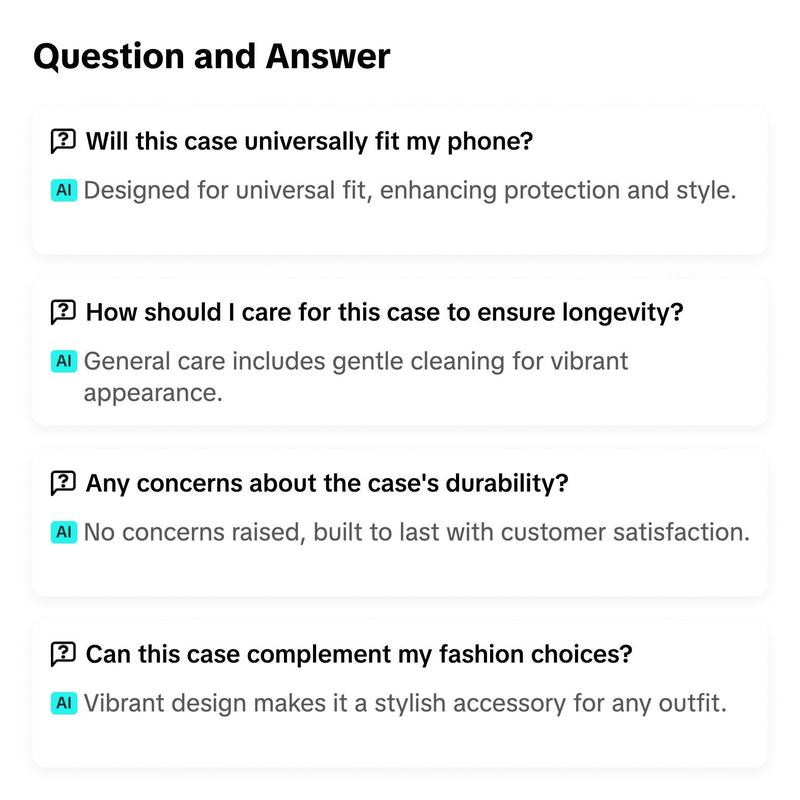The image size is (800, 800).
Task: Open the question 'Will this case universally fit my phone?'
Action: click(309, 141)
